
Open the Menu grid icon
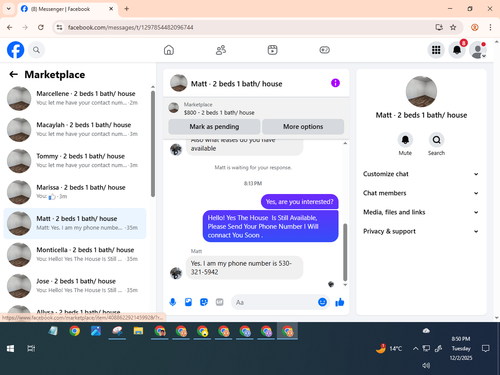[436, 50]
